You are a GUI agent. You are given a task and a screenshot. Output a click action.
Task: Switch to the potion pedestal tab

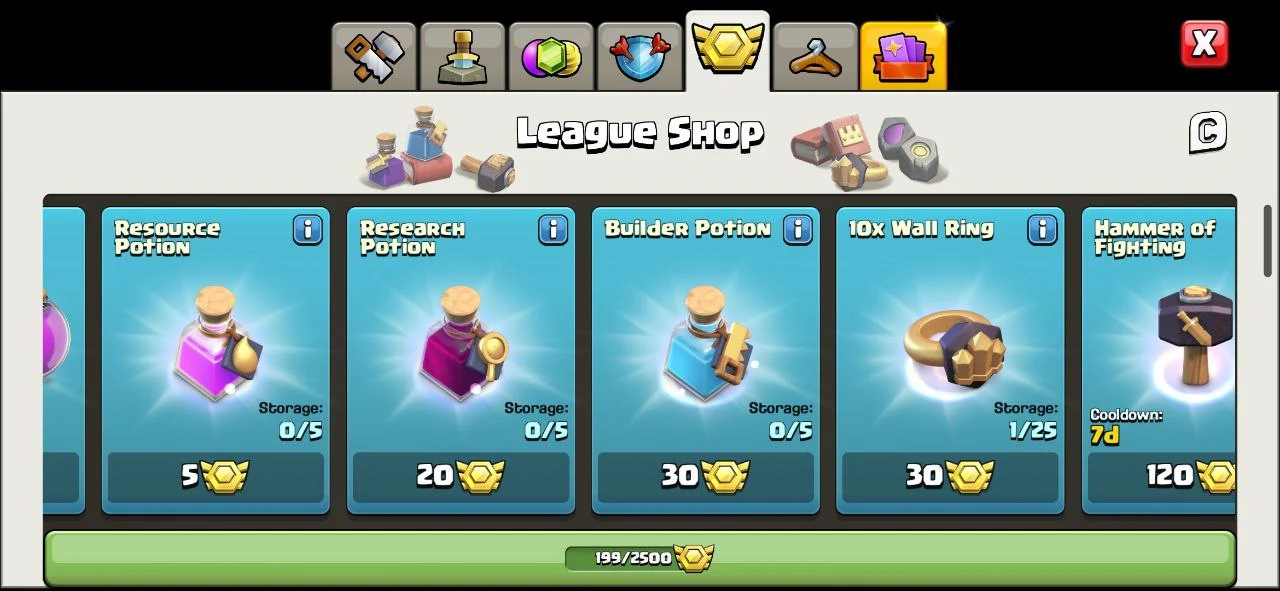(462, 57)
